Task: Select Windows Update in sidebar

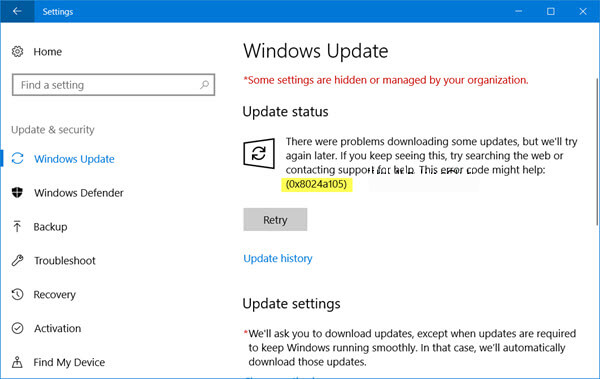Action: click(x=74, y=159)
